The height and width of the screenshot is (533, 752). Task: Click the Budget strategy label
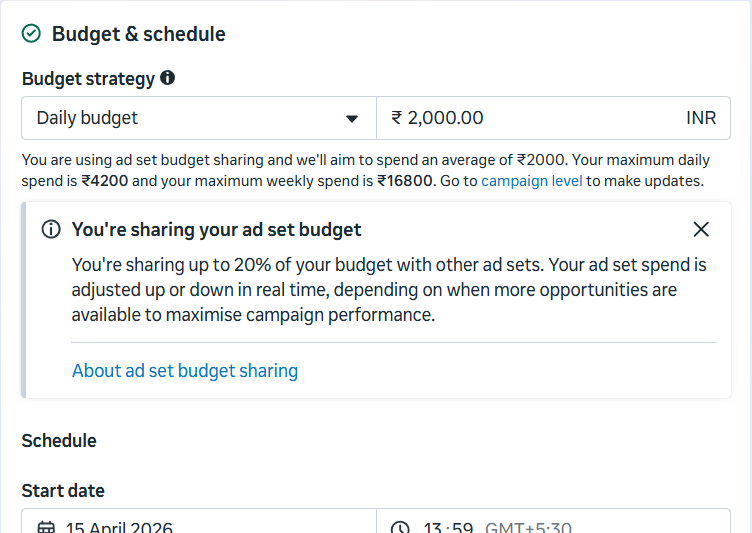[88, 79]
